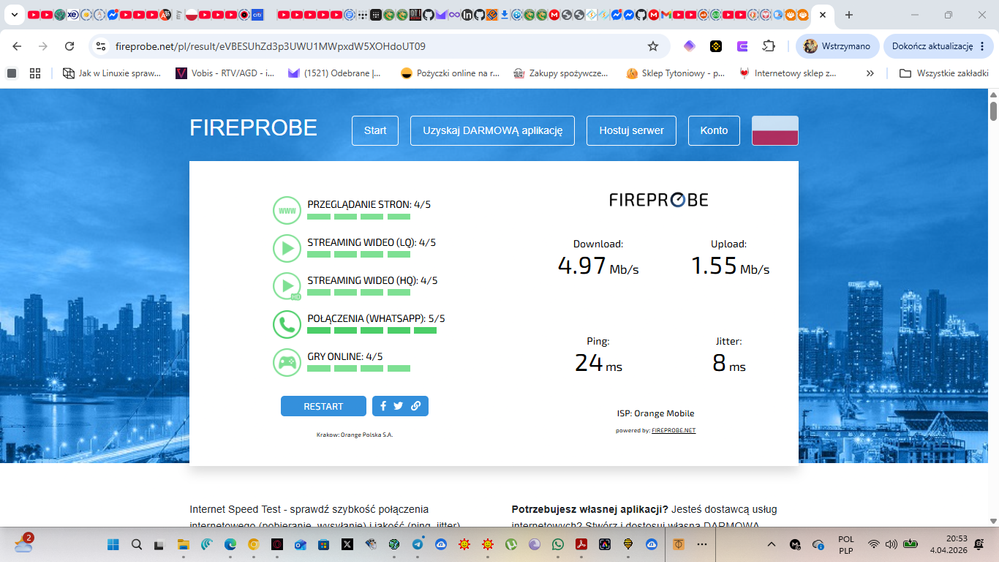
Task: Click the POL PLP language indicator
Action: point(846,544)
